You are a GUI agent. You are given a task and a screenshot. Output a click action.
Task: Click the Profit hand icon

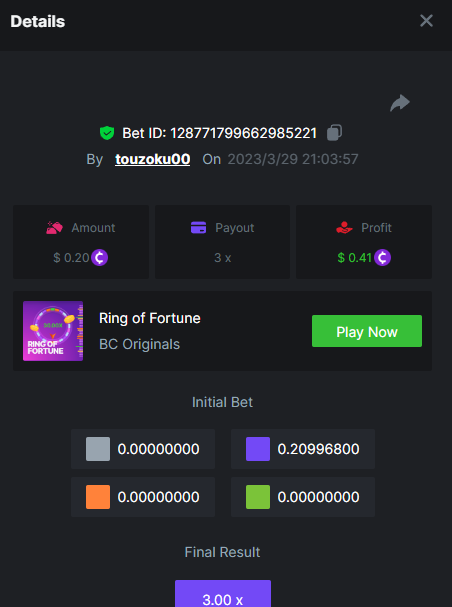[344, 228]
